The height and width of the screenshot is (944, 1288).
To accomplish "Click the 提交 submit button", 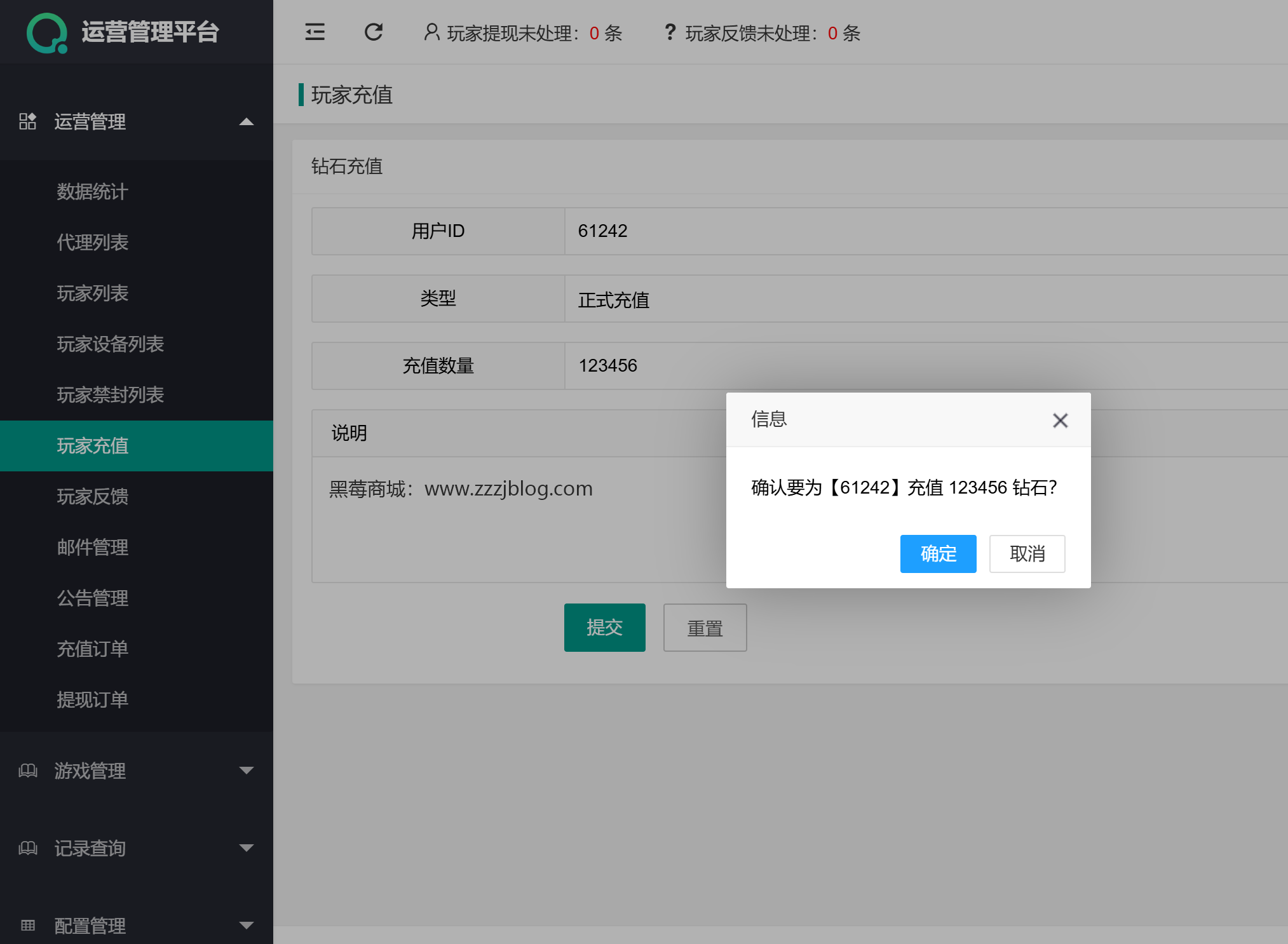I will (604, 628).
